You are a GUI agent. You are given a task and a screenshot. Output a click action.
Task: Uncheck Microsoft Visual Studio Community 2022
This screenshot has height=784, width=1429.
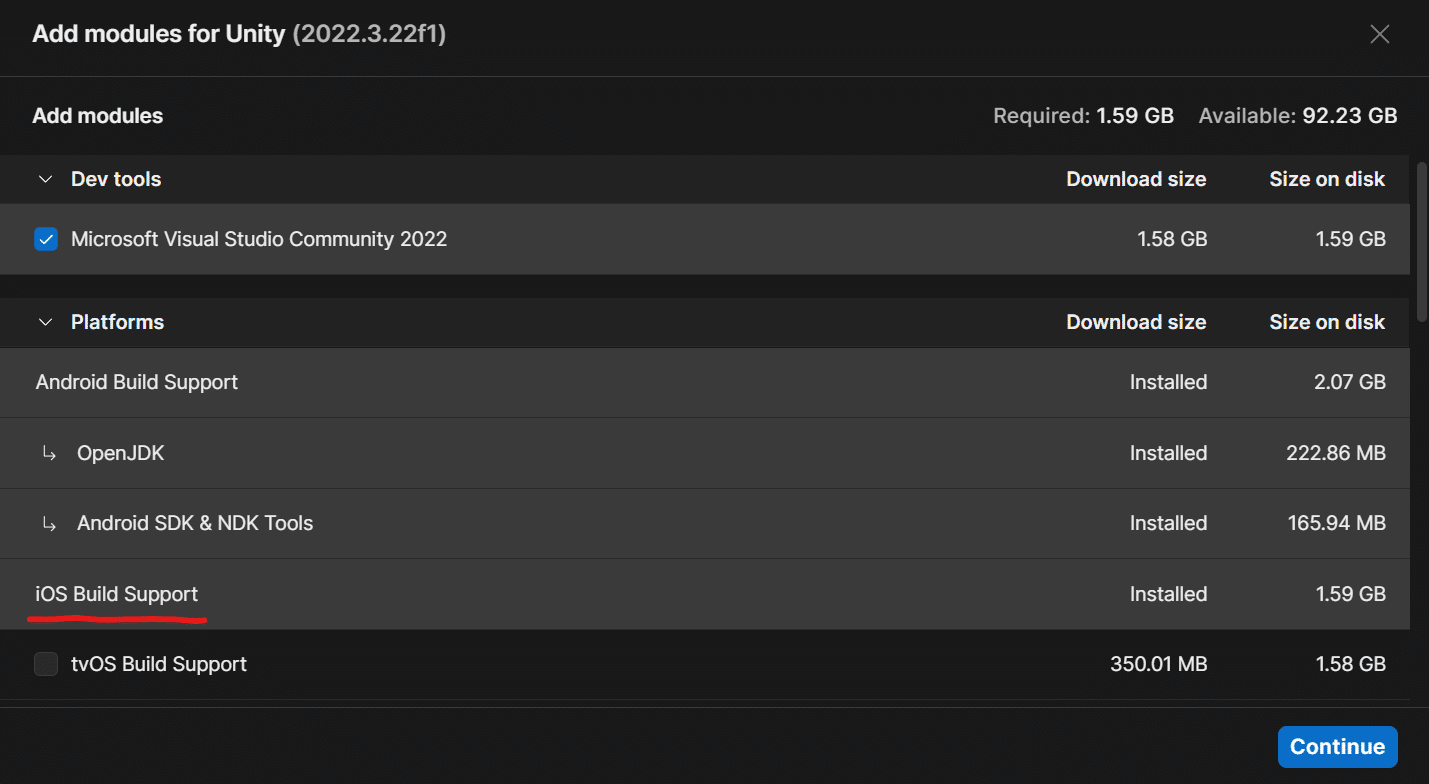(46, 239)
